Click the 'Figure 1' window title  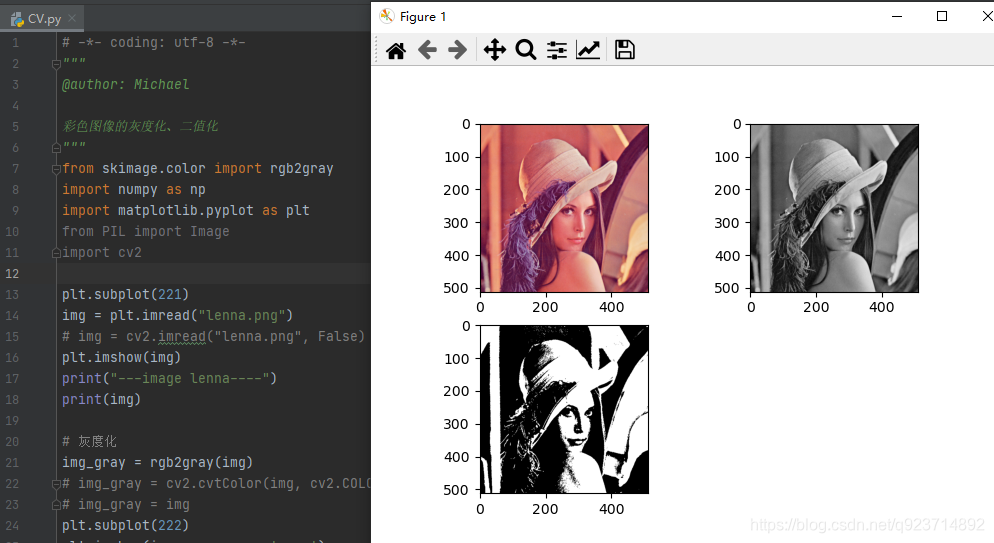(423, 17)
